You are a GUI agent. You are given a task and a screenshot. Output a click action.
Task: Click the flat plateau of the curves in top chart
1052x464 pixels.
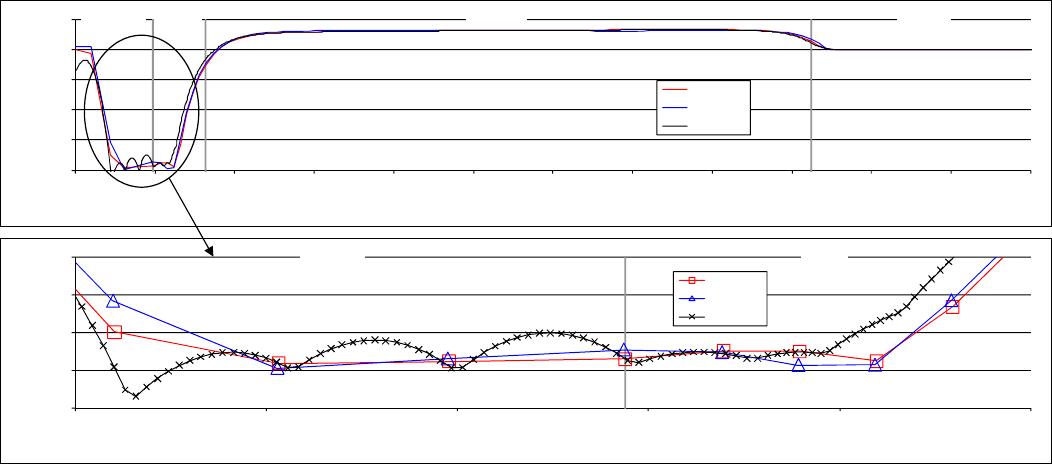(500, 31)
